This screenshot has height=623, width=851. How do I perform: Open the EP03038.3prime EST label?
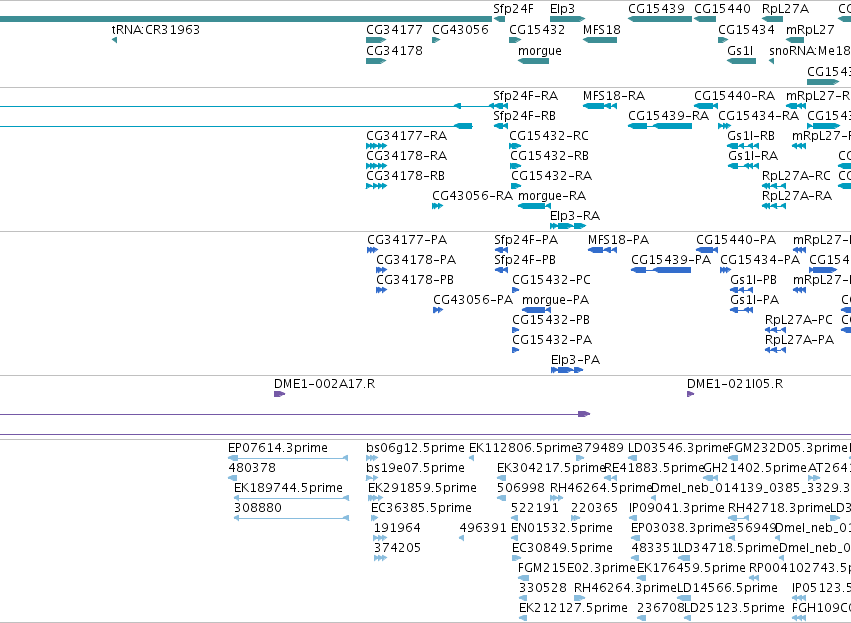pos(681,529)
